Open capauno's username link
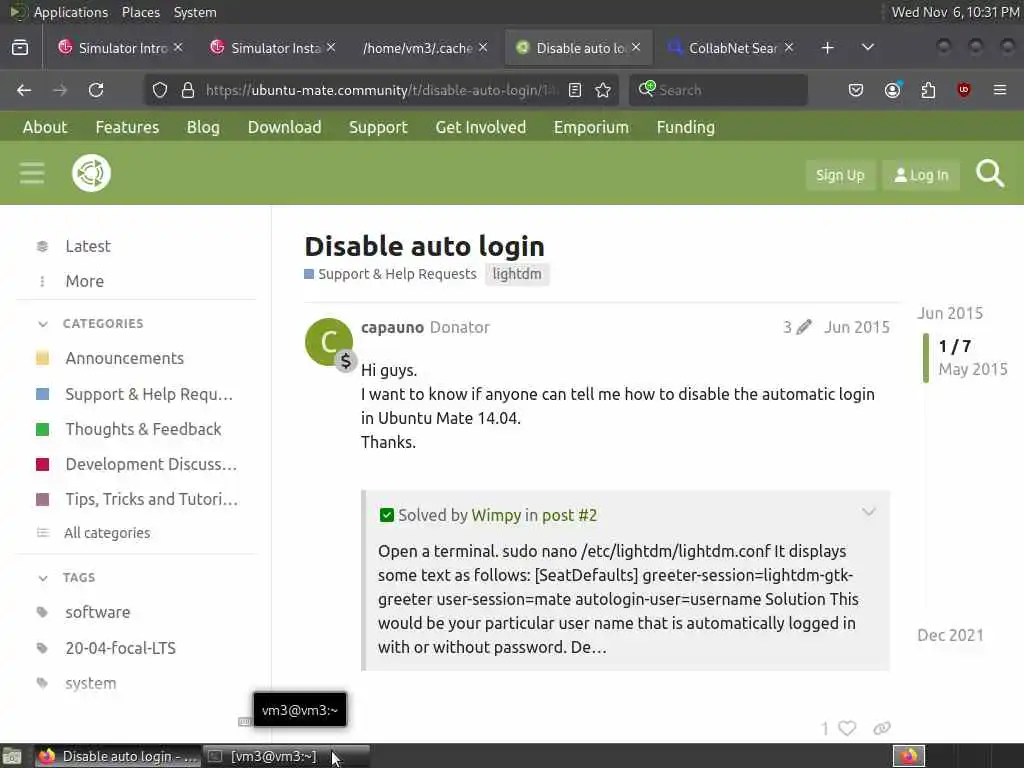Image resolution: width=1024 pixels, height=768 pixels. coord(392,327)
